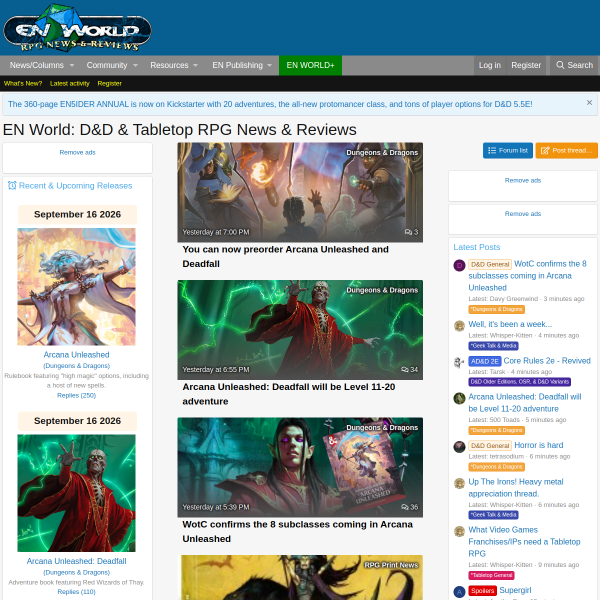Go to the EN WORLD+ tab
600x600 pixels.
pos(310,65)
